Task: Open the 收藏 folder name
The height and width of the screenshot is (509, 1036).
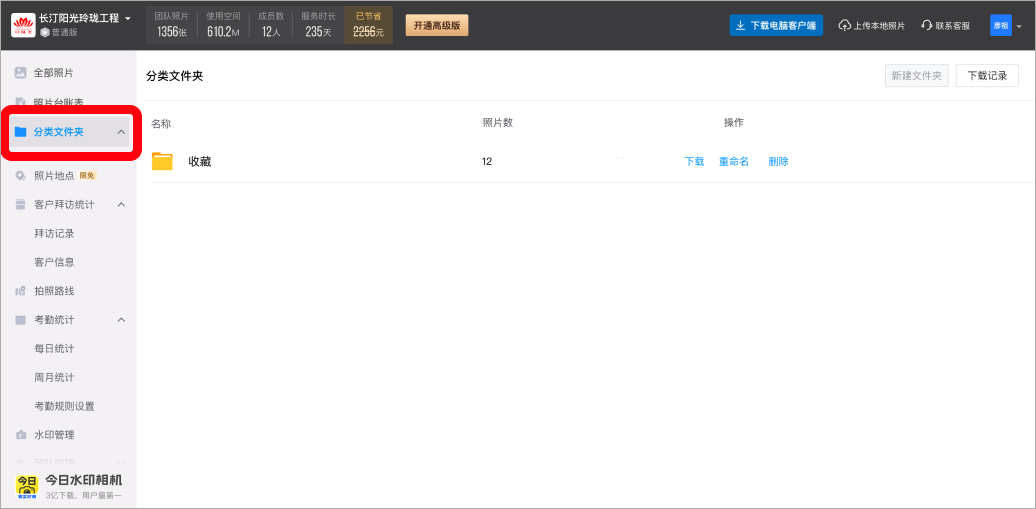Action: 200,161
